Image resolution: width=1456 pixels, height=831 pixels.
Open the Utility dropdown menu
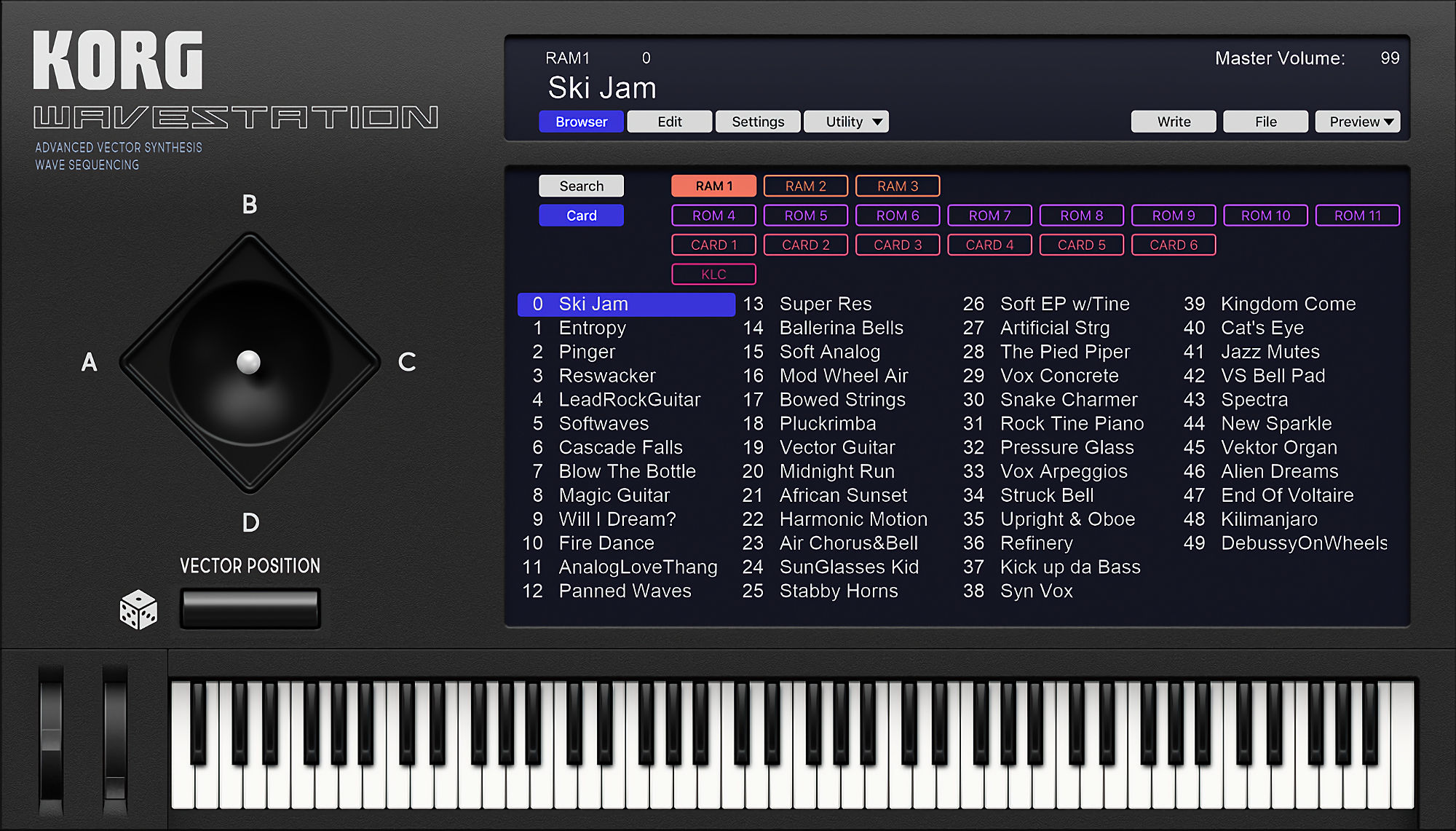coord(846,122)
